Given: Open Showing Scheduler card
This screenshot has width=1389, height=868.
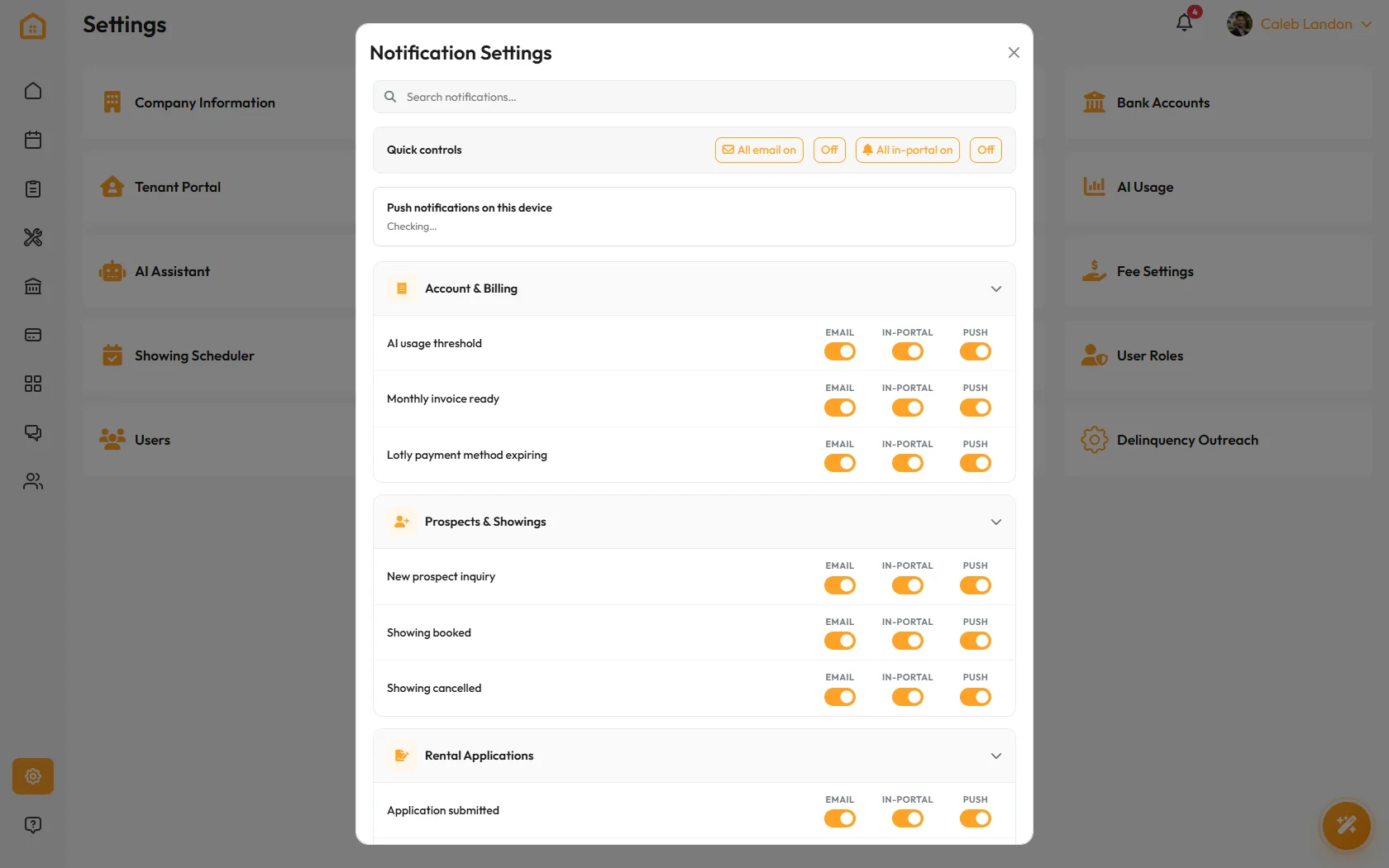Looking at the screenshot, I should [219, 355].
